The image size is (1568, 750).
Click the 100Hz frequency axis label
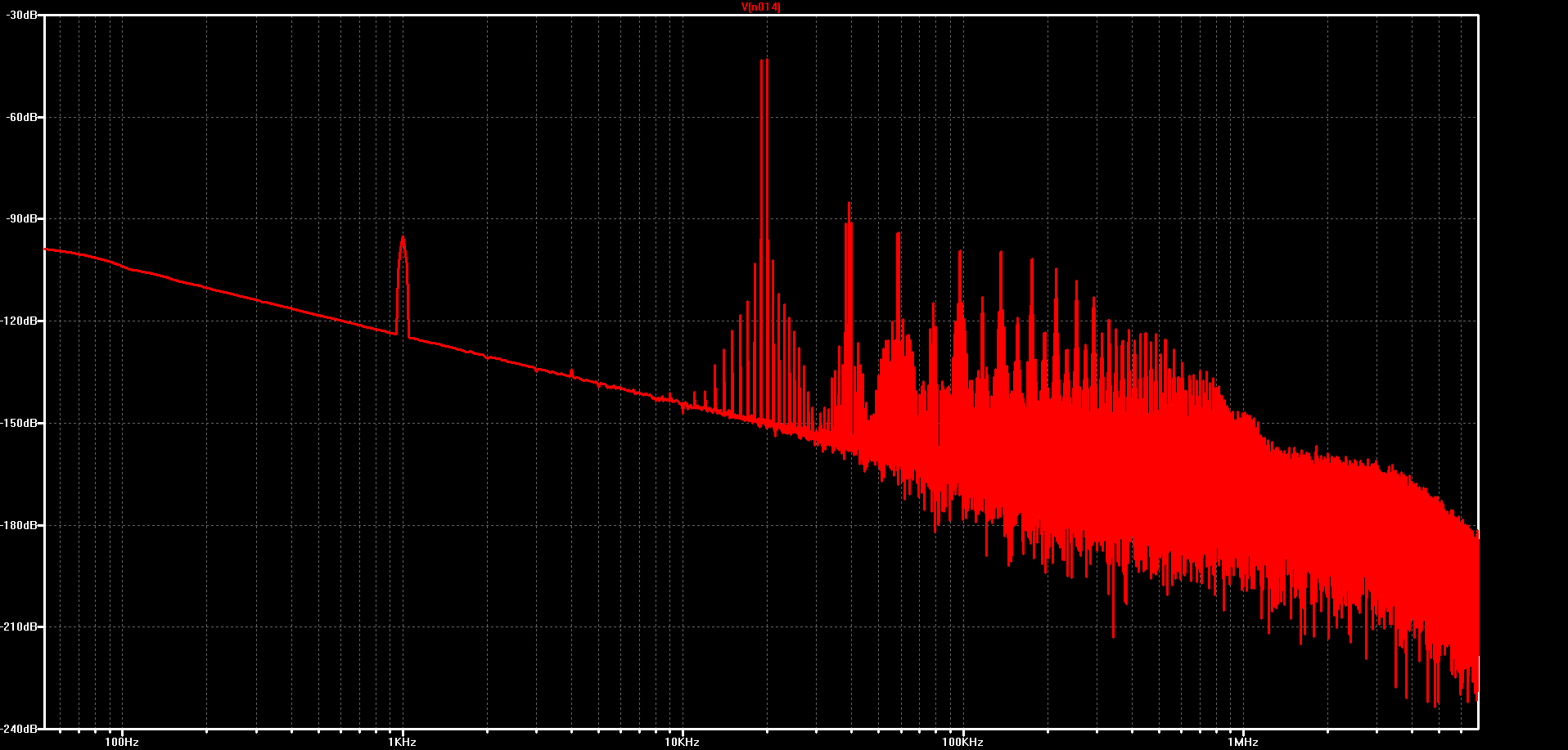point(122,742)
